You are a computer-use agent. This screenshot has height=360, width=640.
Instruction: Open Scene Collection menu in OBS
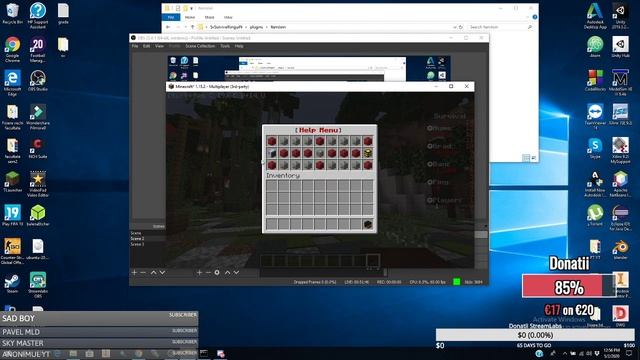click(200, 46)
